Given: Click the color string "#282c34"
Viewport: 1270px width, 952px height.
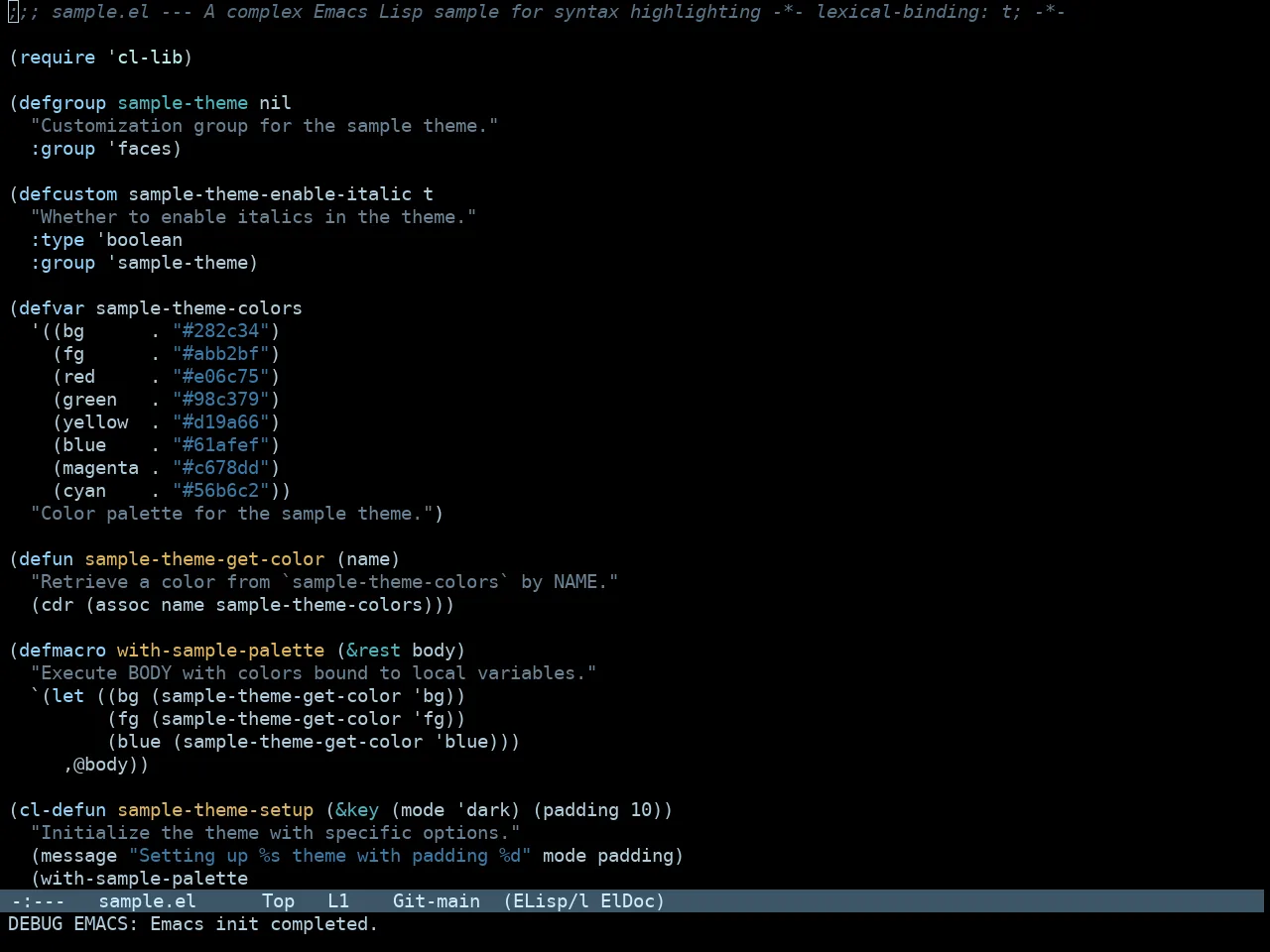Looking at the screenshot, I should (221, 330).
